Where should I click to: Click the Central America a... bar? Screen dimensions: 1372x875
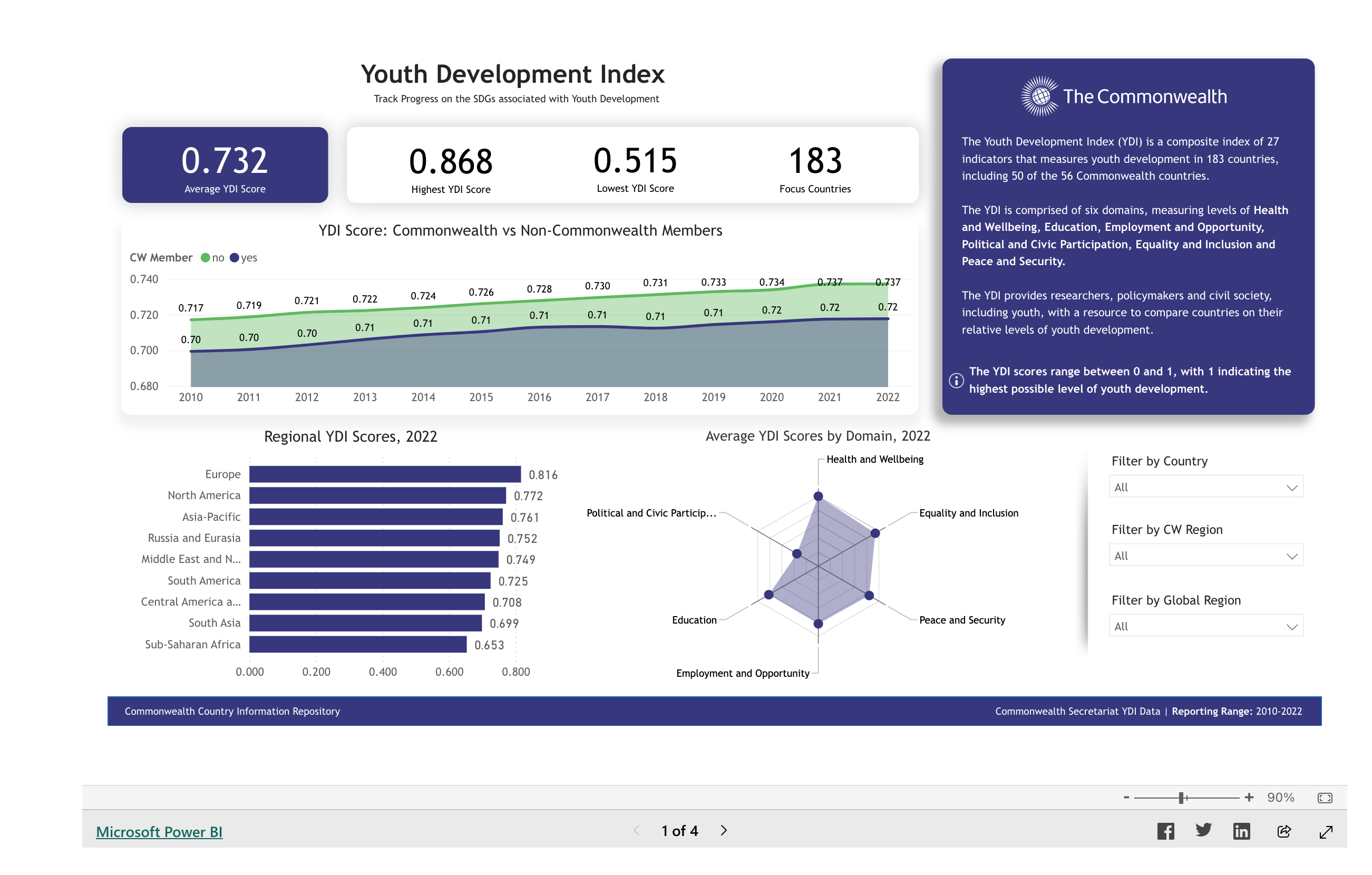click(367, 601)
